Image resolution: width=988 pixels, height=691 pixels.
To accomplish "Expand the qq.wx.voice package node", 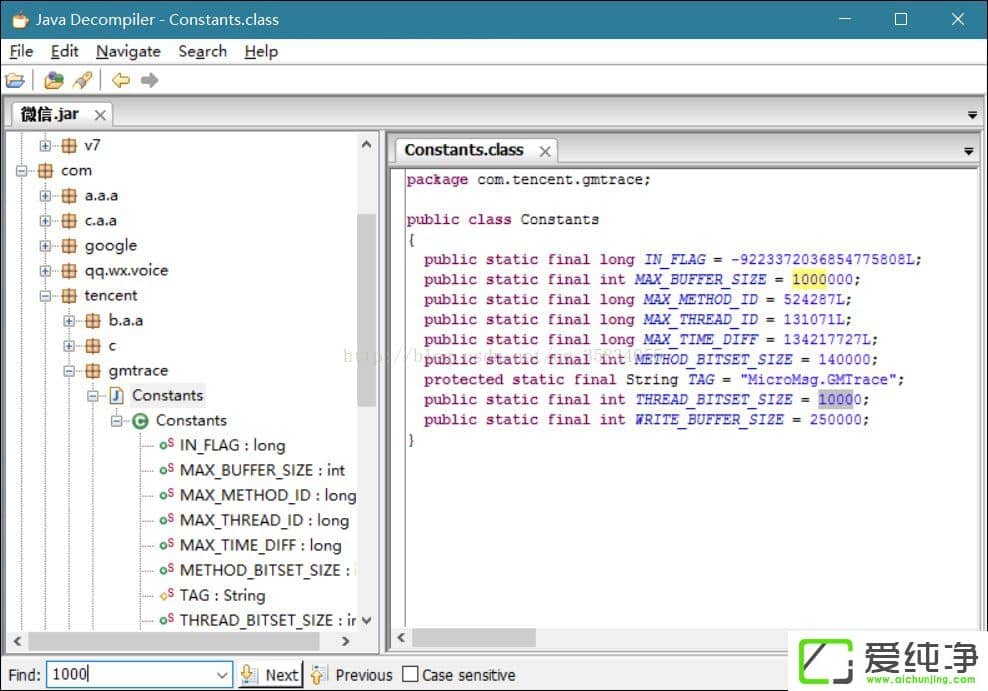I will 45,271.
